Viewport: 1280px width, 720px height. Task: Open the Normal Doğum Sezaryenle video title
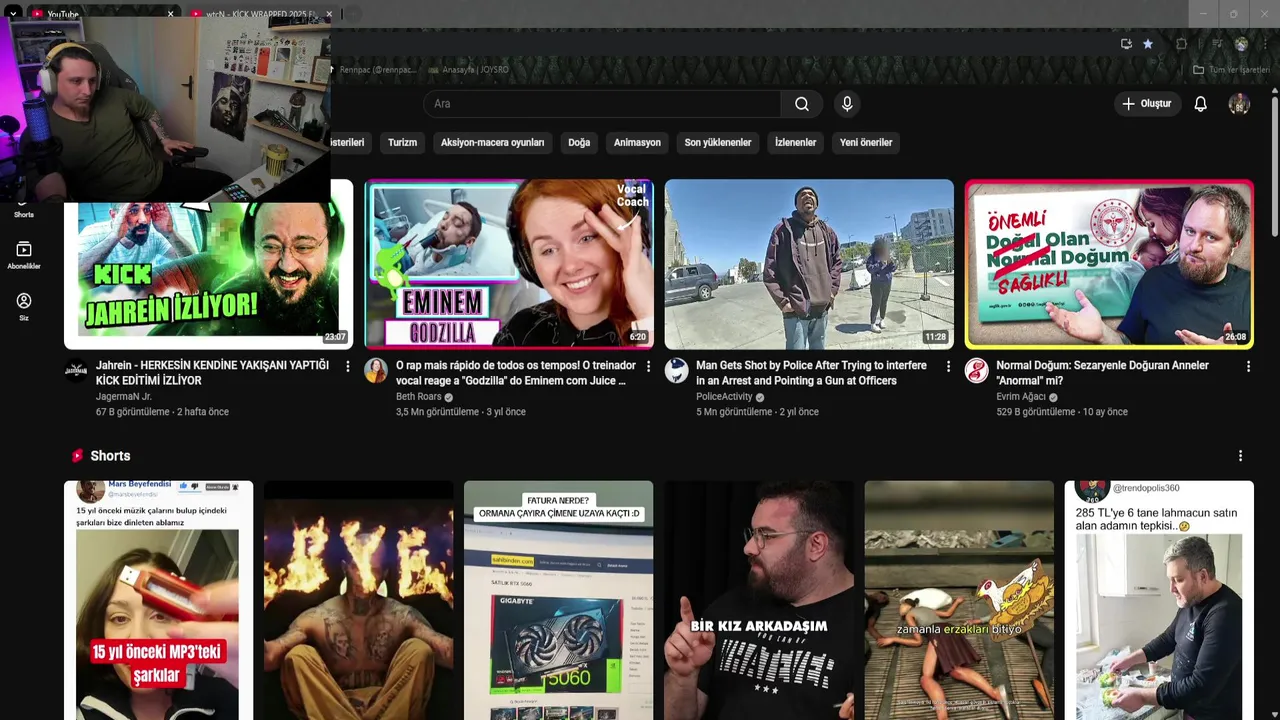tap(1102, 373)
